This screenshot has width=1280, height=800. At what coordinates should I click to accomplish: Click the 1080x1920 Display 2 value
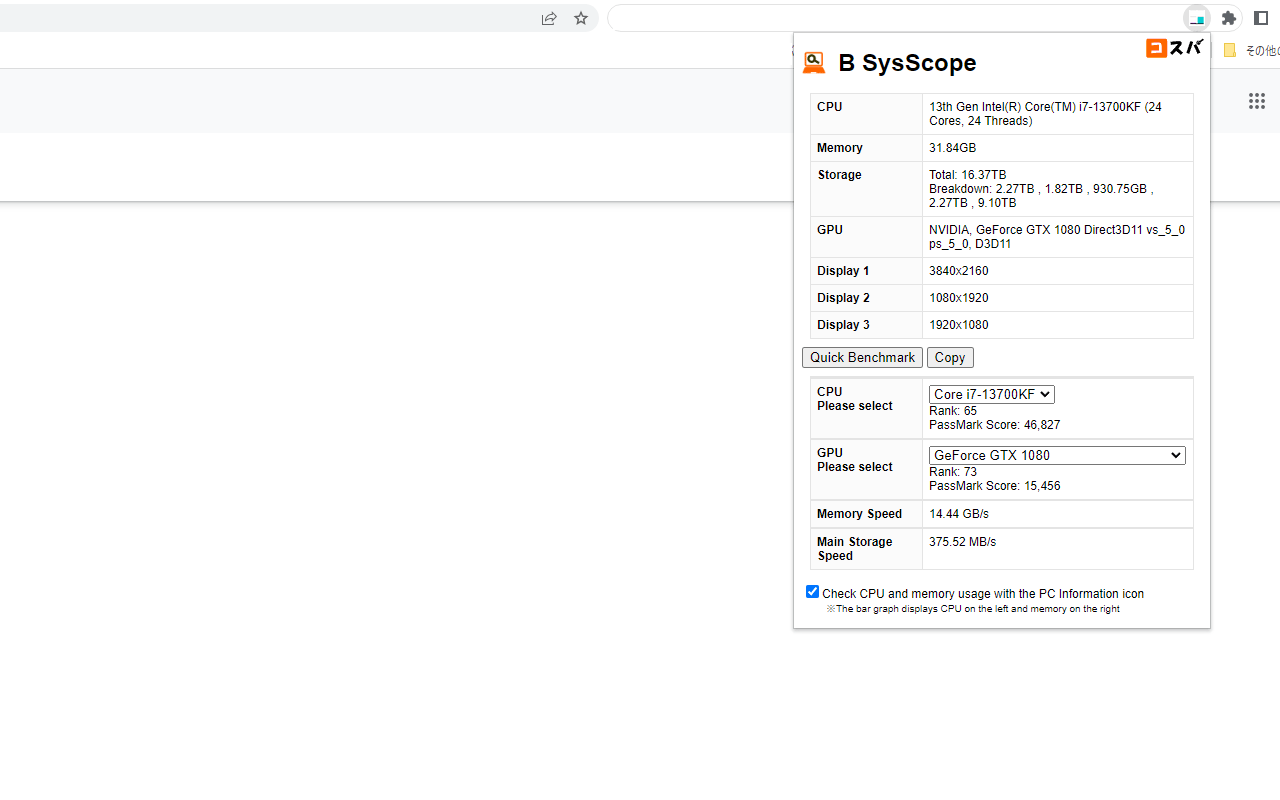pos(959,298)
